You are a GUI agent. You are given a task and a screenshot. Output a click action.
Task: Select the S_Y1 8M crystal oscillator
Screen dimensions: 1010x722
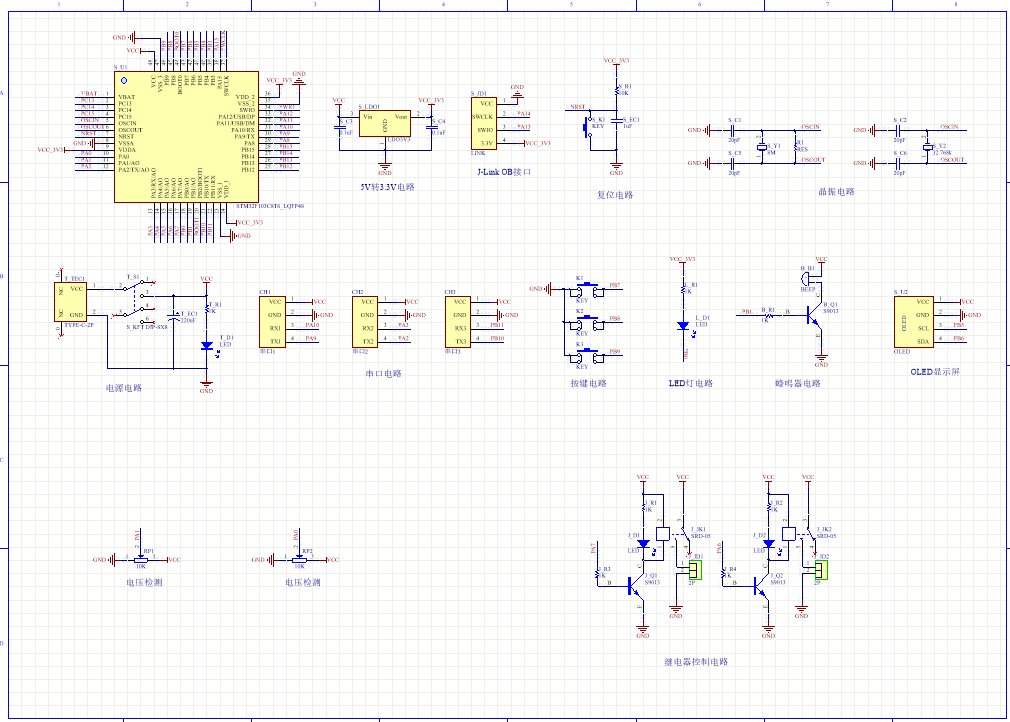pyautogui.click(x=762, y=144)
